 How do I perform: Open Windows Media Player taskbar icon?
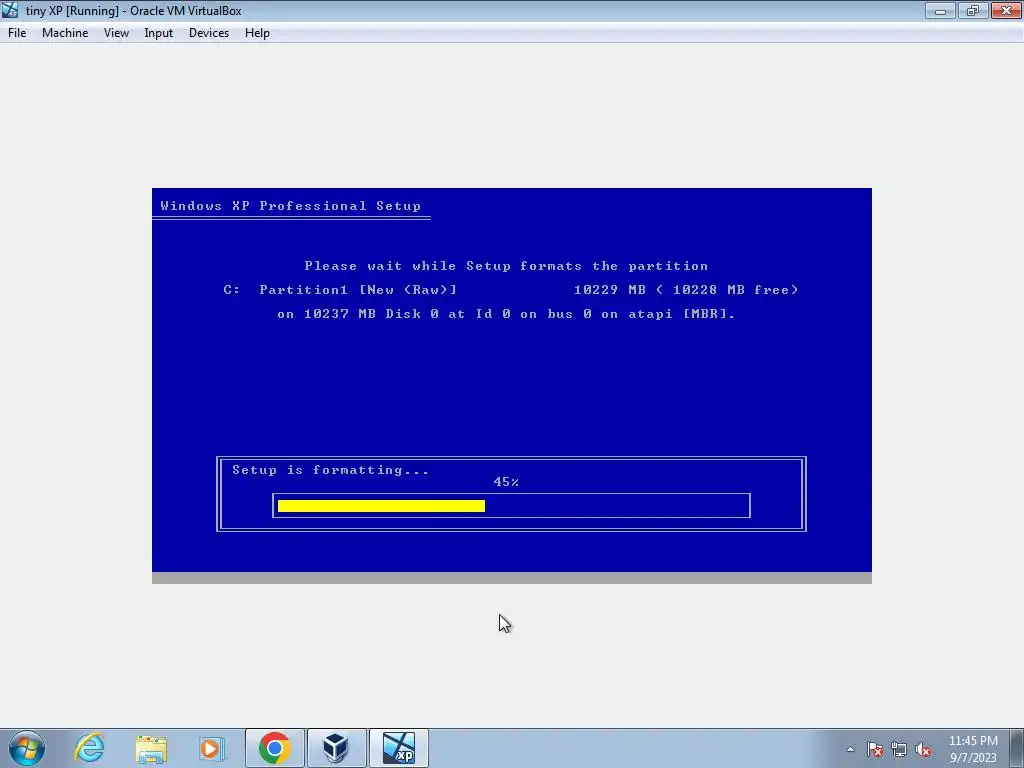click(x=212, y=748)
